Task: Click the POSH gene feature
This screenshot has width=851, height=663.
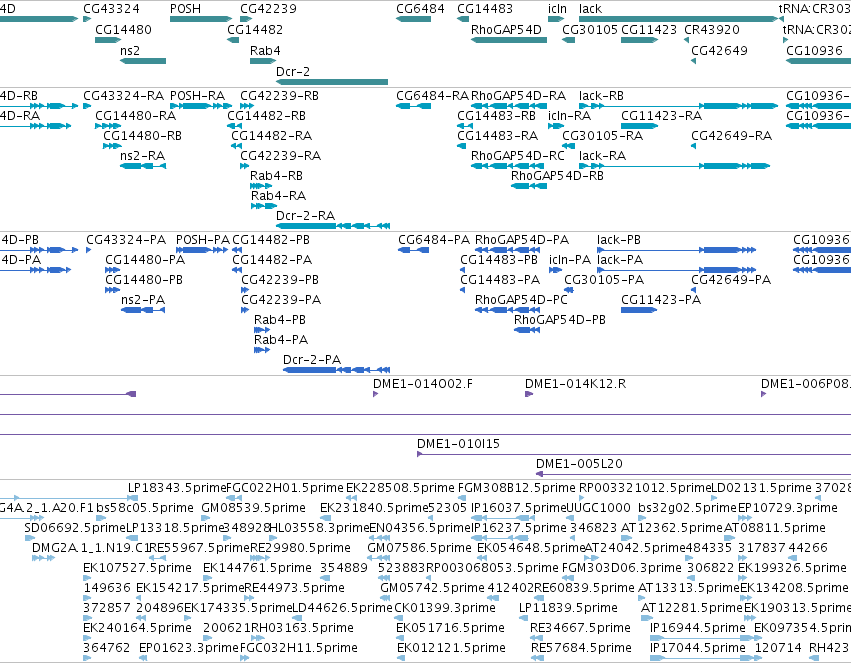Action: tap(201, 19)
